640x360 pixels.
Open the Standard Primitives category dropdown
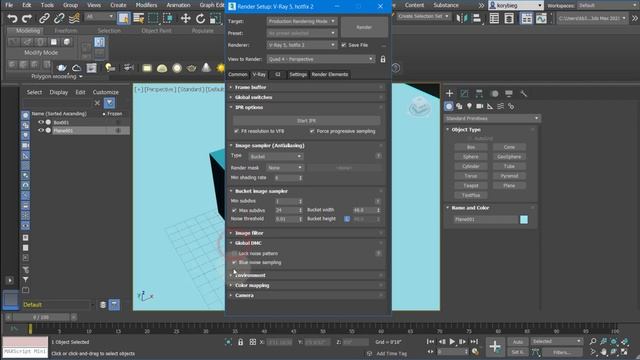pyautogui.click(x=492, y=118)
